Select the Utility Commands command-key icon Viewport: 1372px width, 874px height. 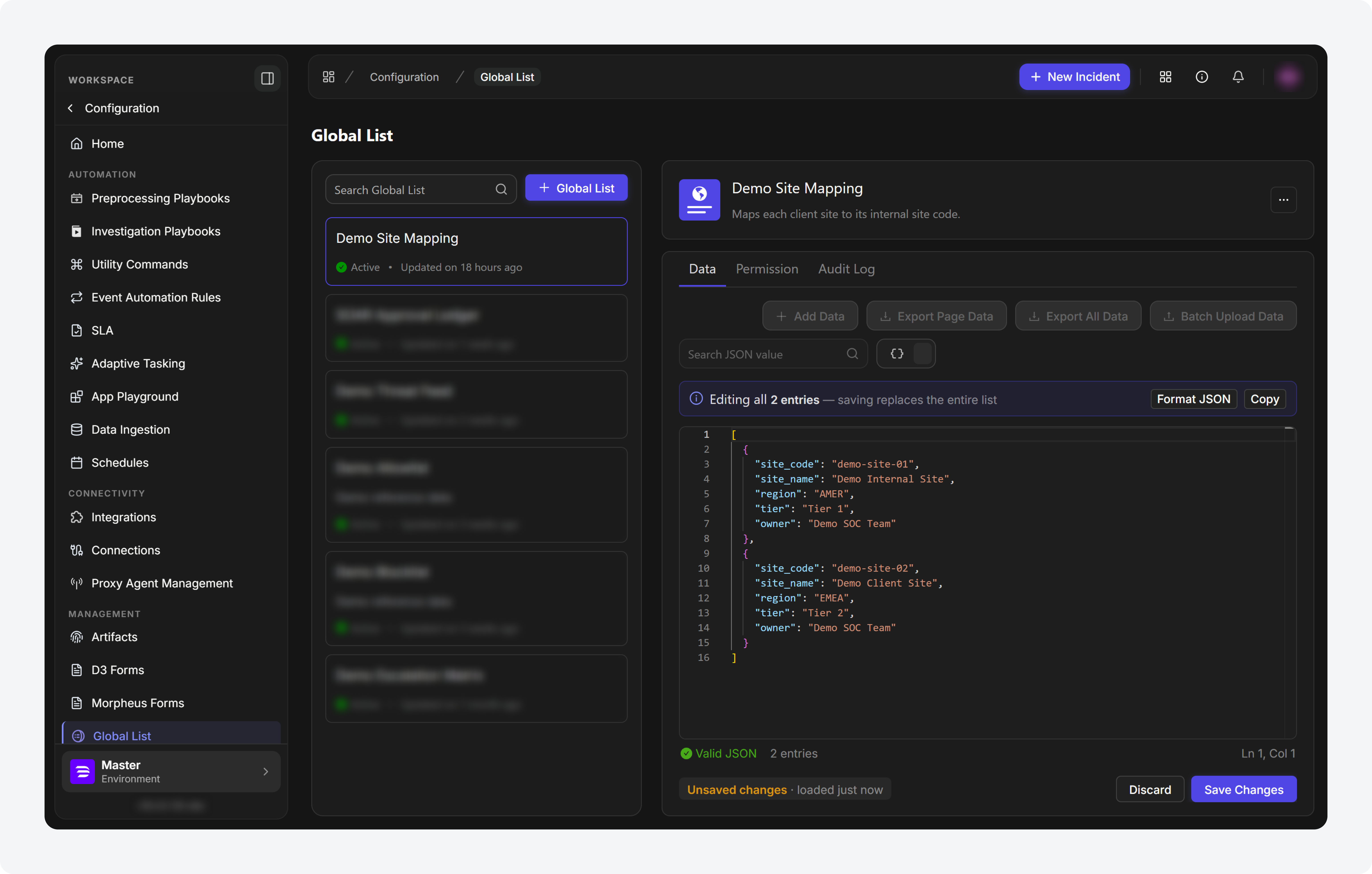(x=76, y=264)
